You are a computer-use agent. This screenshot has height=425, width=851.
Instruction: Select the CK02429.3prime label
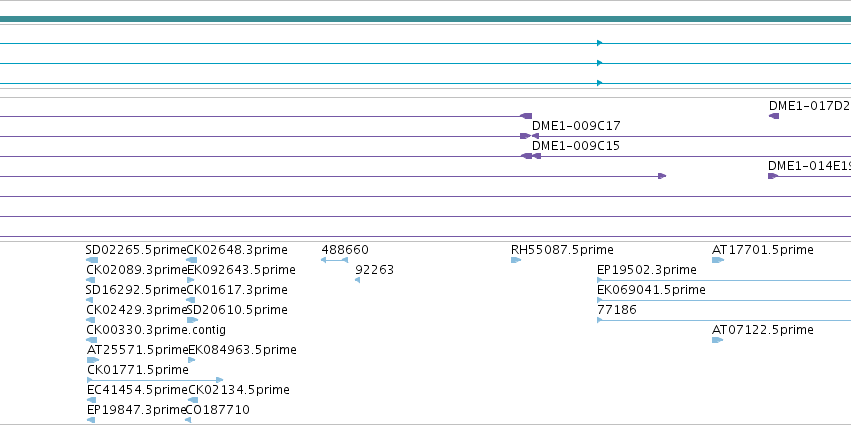point(137,310)
